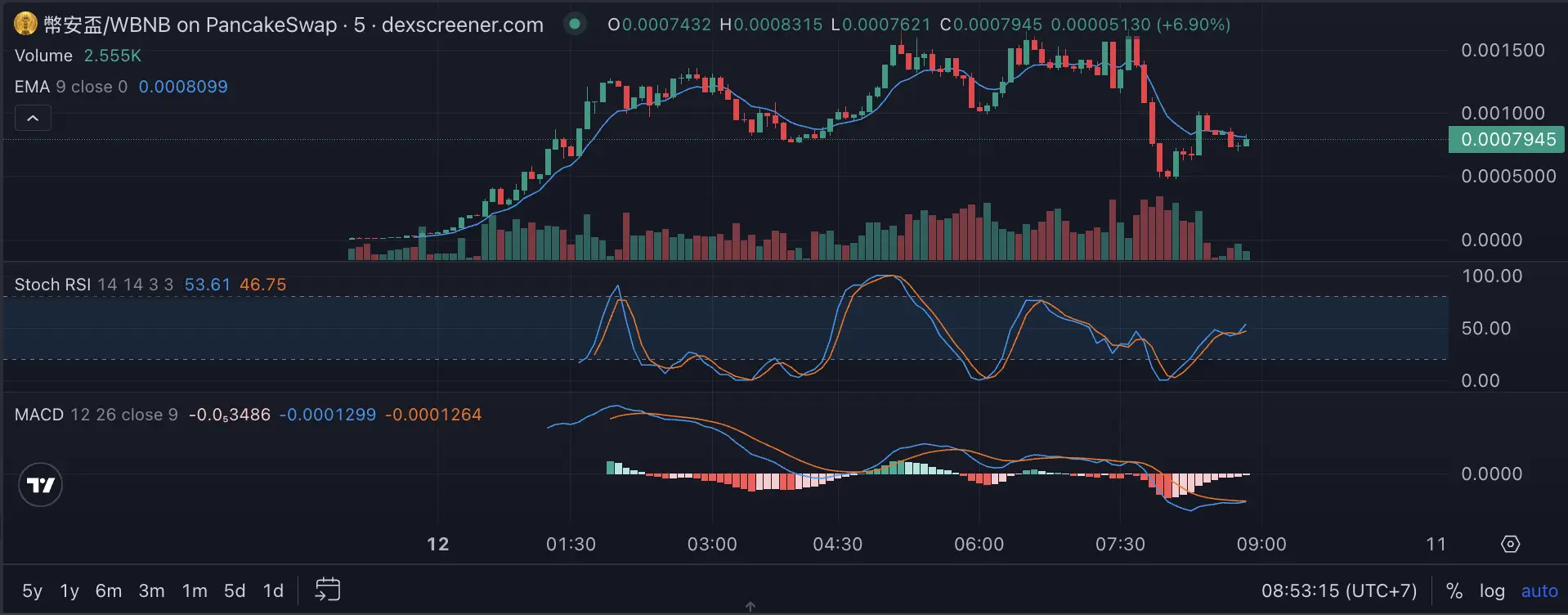Select the 1m date range
This screenshot has height=615, width=1568.
[x=195, y=590]
